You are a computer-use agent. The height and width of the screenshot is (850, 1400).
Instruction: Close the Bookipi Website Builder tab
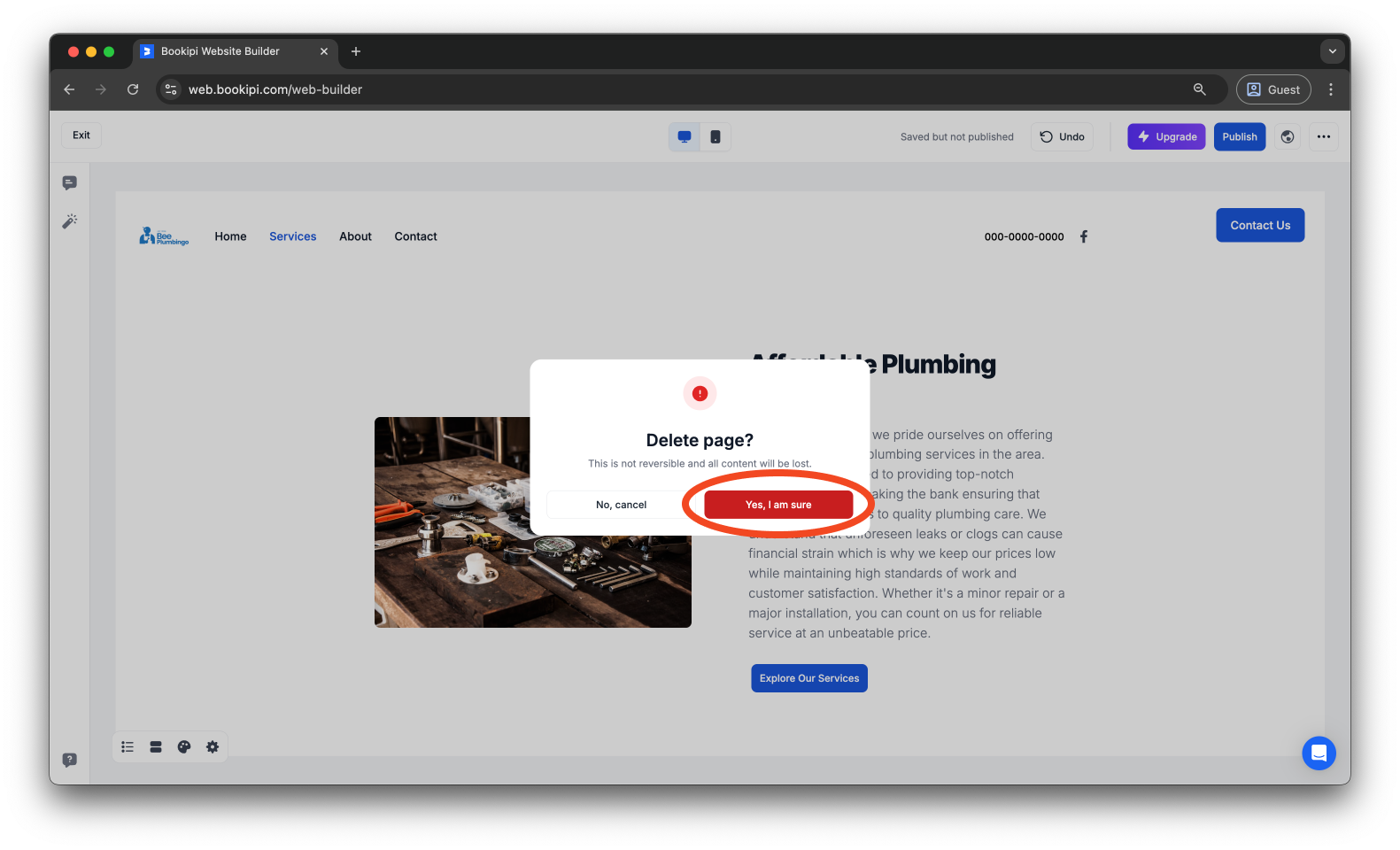tap(324, 51)
